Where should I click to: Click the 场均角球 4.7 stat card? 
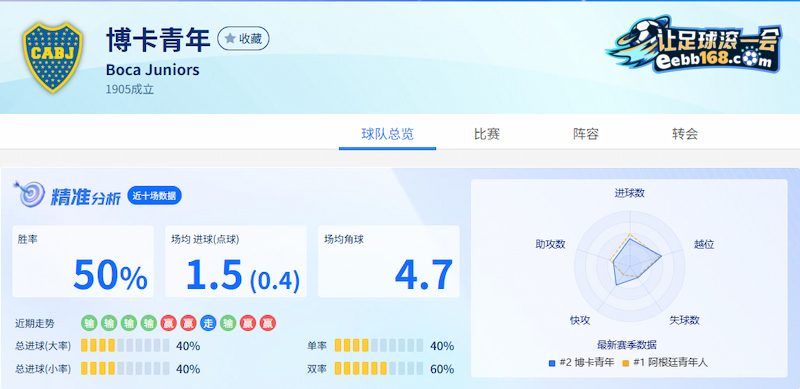pyautogui.click(x=389, y=261)
